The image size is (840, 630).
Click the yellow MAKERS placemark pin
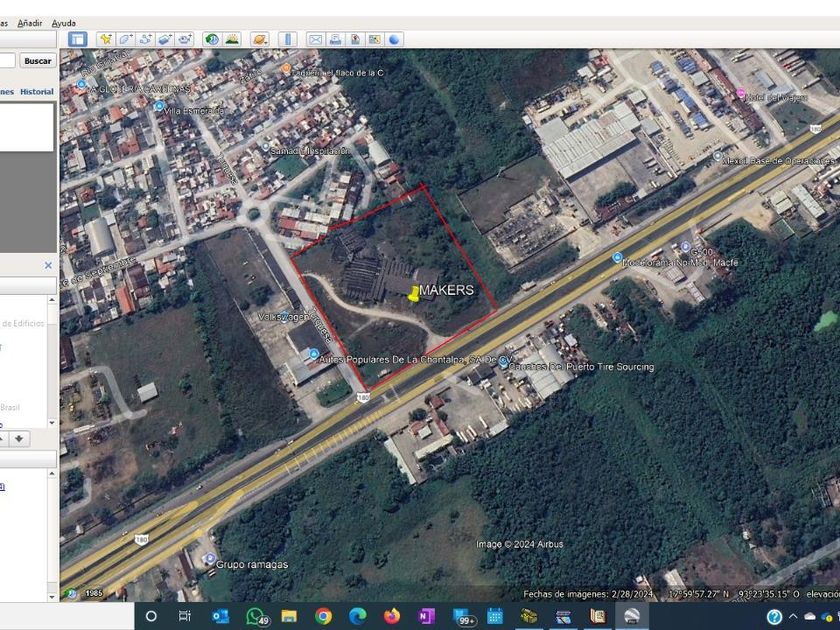click(414, 294)
